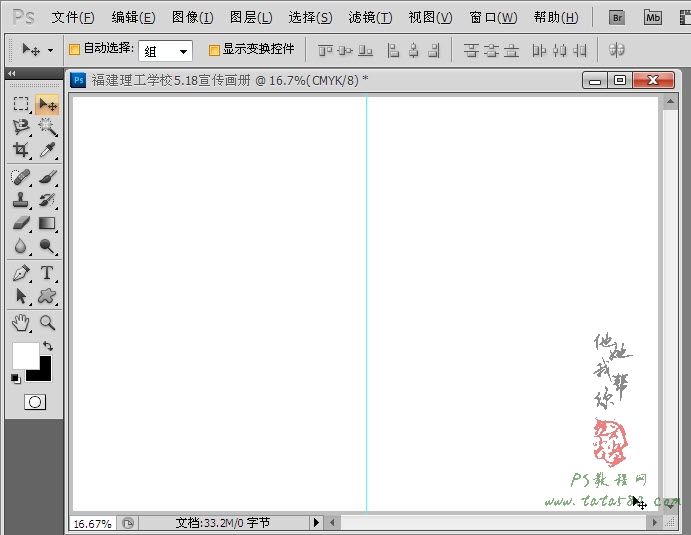691x535 pixels.
Task: Click vertical scrollbar up arrow
Action: point(670,102)
